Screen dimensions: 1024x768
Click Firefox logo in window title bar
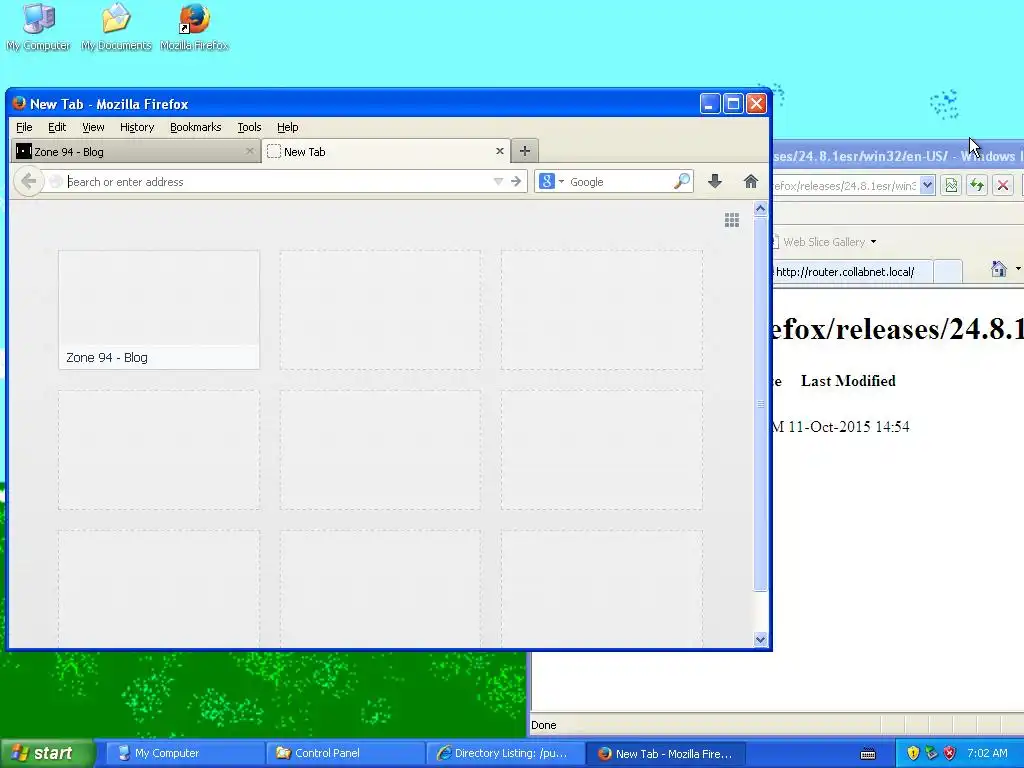pyautogui.click(x=19, y=103)
